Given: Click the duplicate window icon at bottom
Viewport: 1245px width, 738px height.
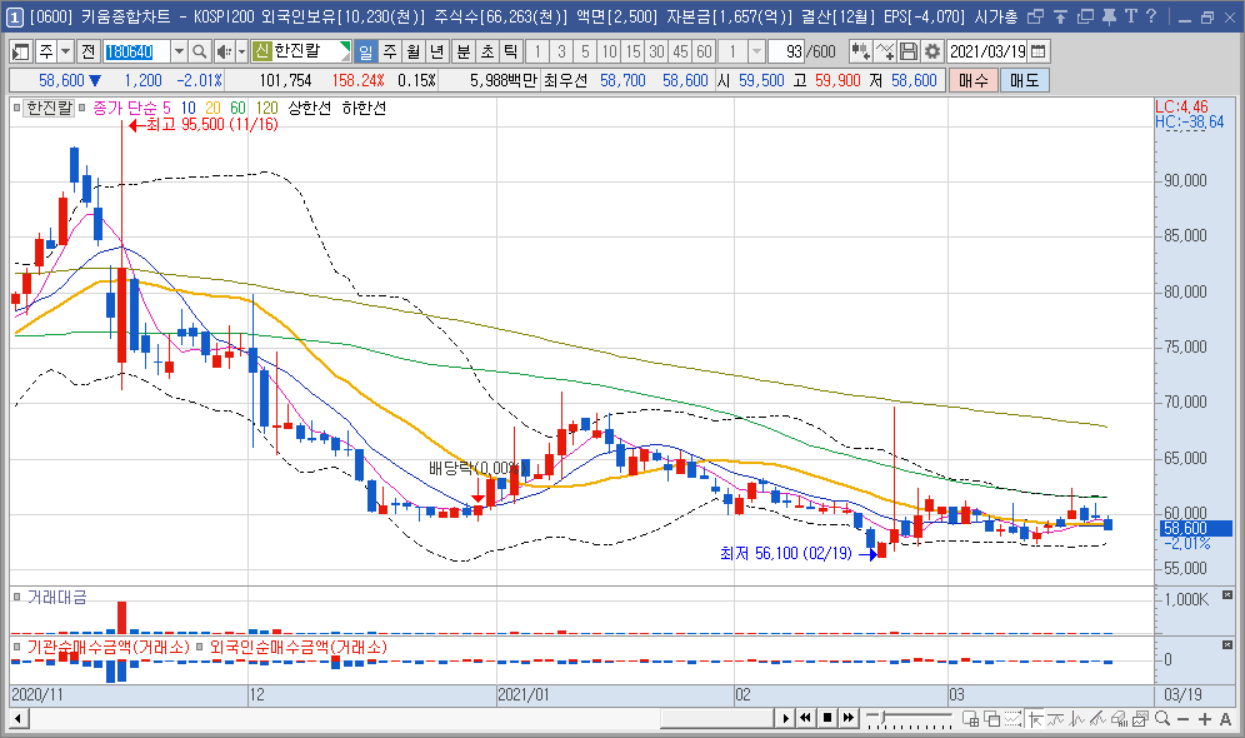Looking at the screenshot, I should pos(991,718).
